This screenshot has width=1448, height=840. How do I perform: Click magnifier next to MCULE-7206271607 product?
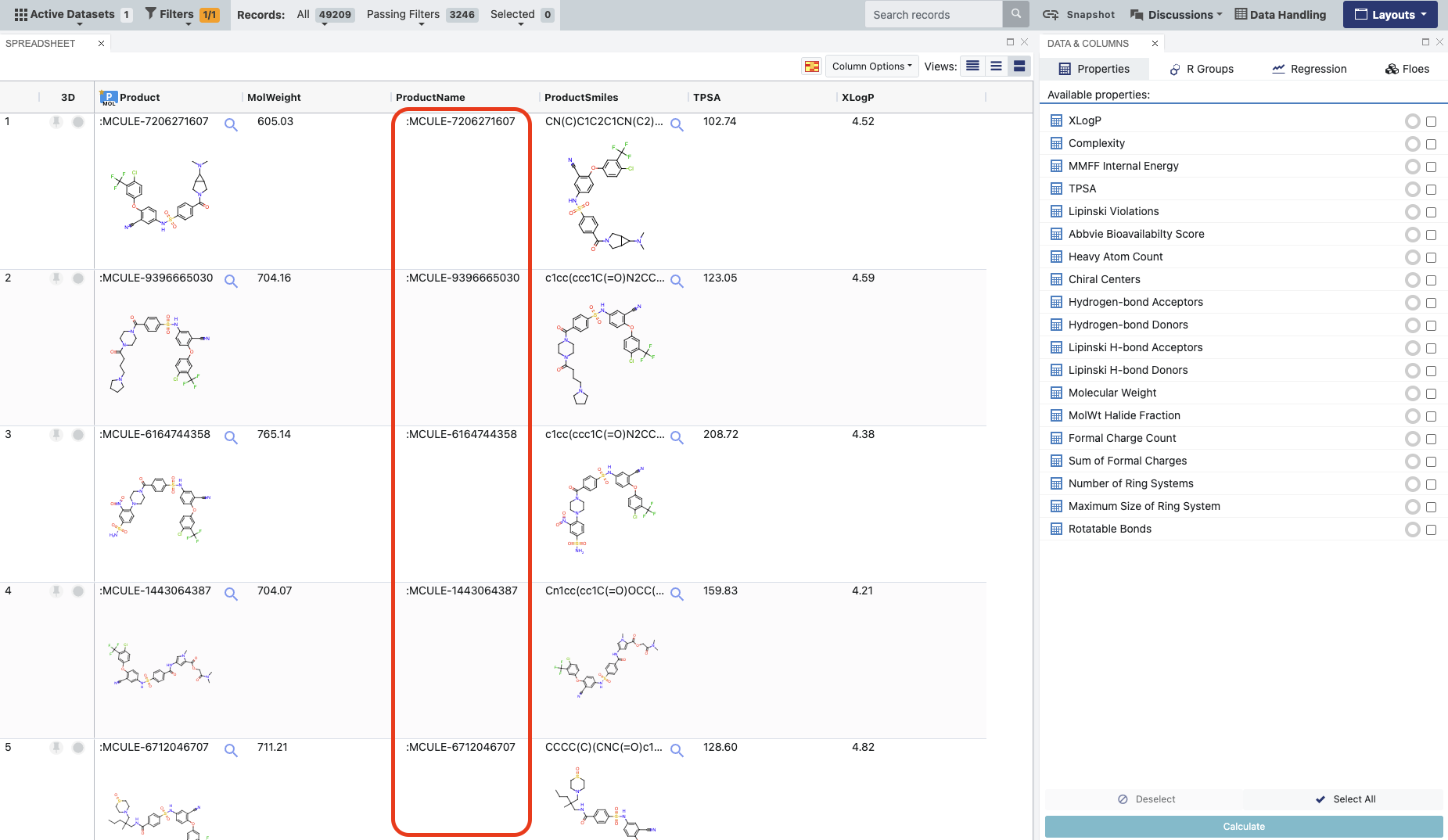pyautogui.click(x=231, y=124)
